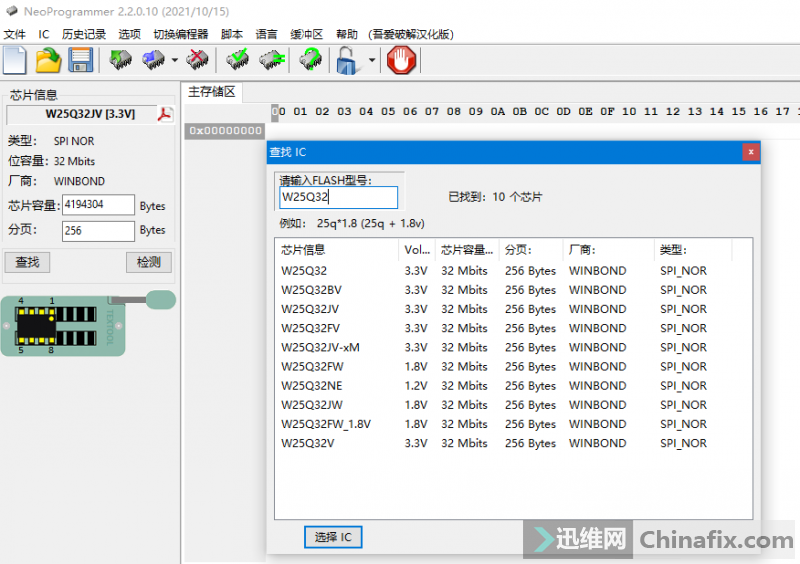
Task: Click the Verify IC checkmark icon
Action: point(238,60)
